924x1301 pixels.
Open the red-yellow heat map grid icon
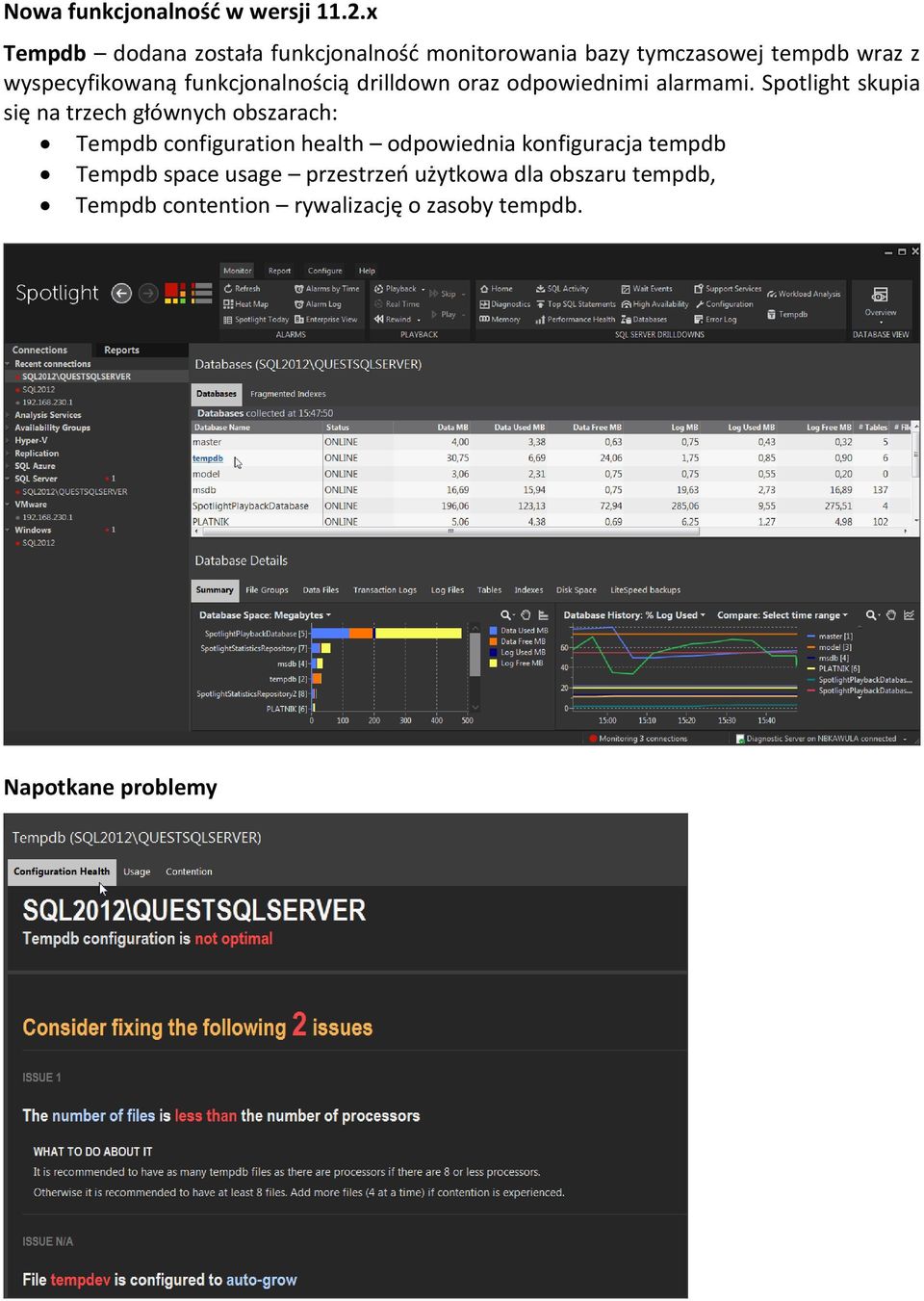tap(175, 293)
